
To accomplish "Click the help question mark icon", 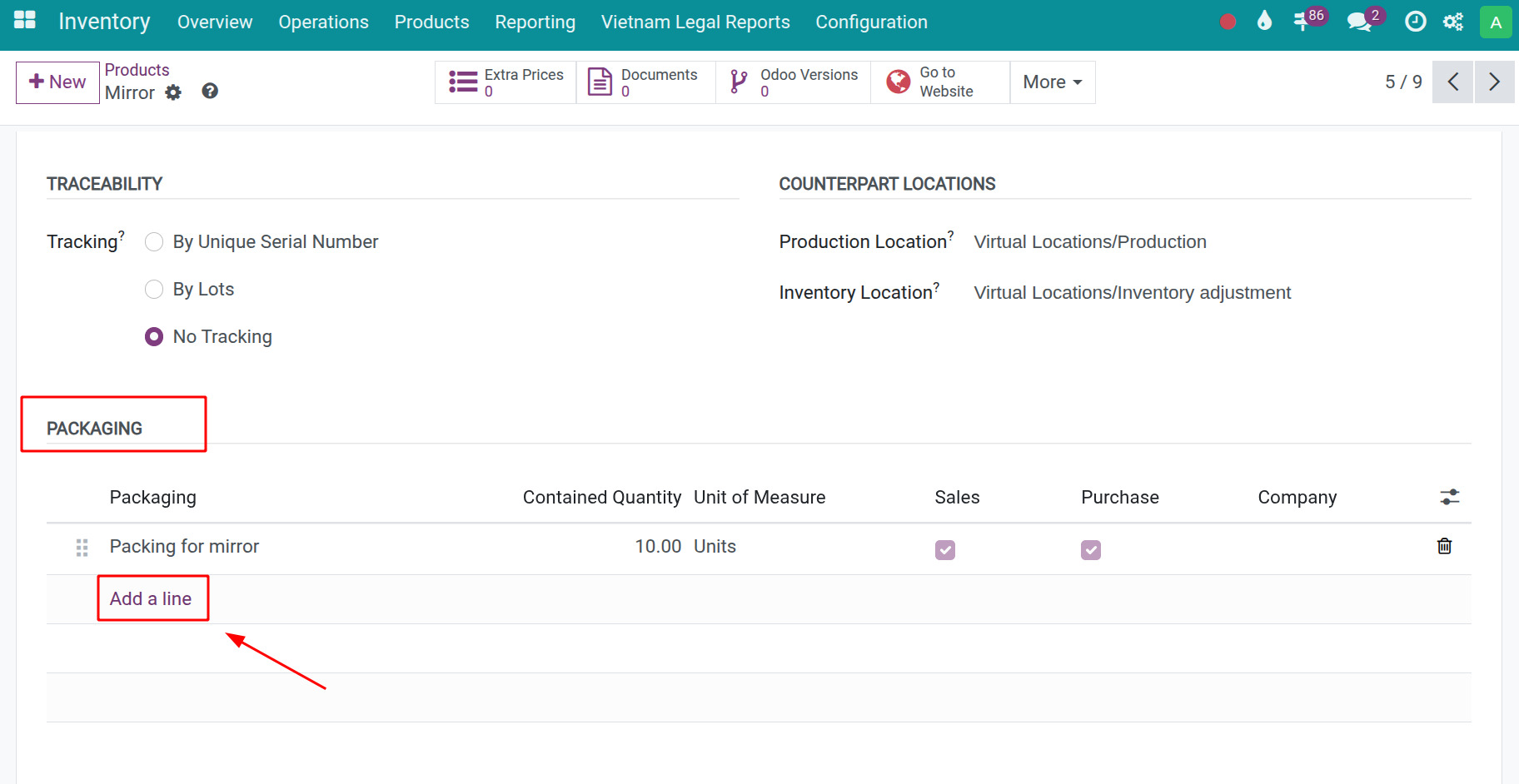I will coord(210,92).
